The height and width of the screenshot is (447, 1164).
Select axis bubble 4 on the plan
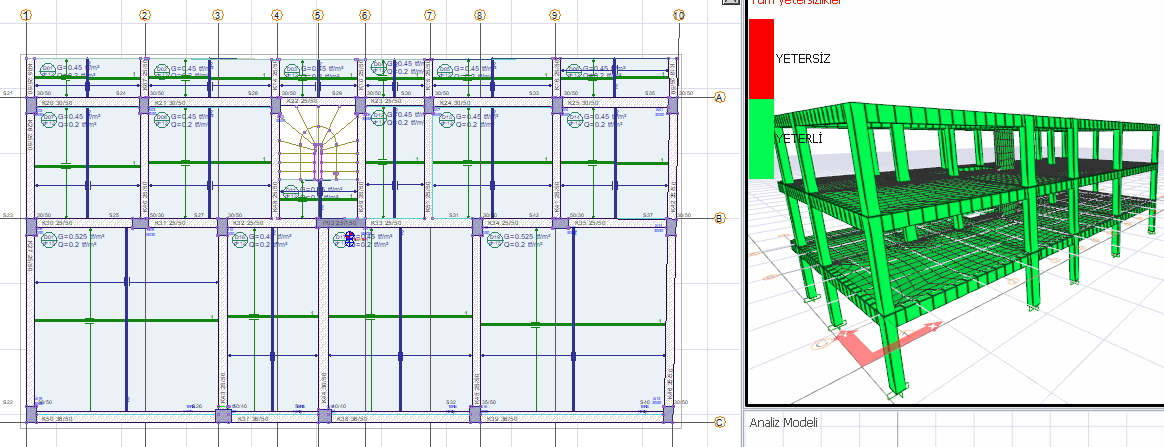277,15
